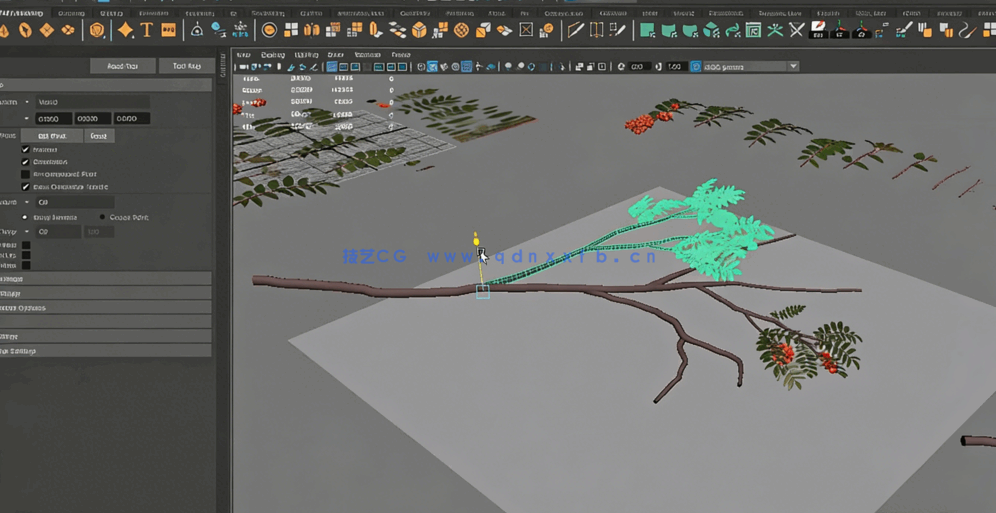Click the Reset Tool button
Screen dimensions: 996x513
click(x=122, y=66)
